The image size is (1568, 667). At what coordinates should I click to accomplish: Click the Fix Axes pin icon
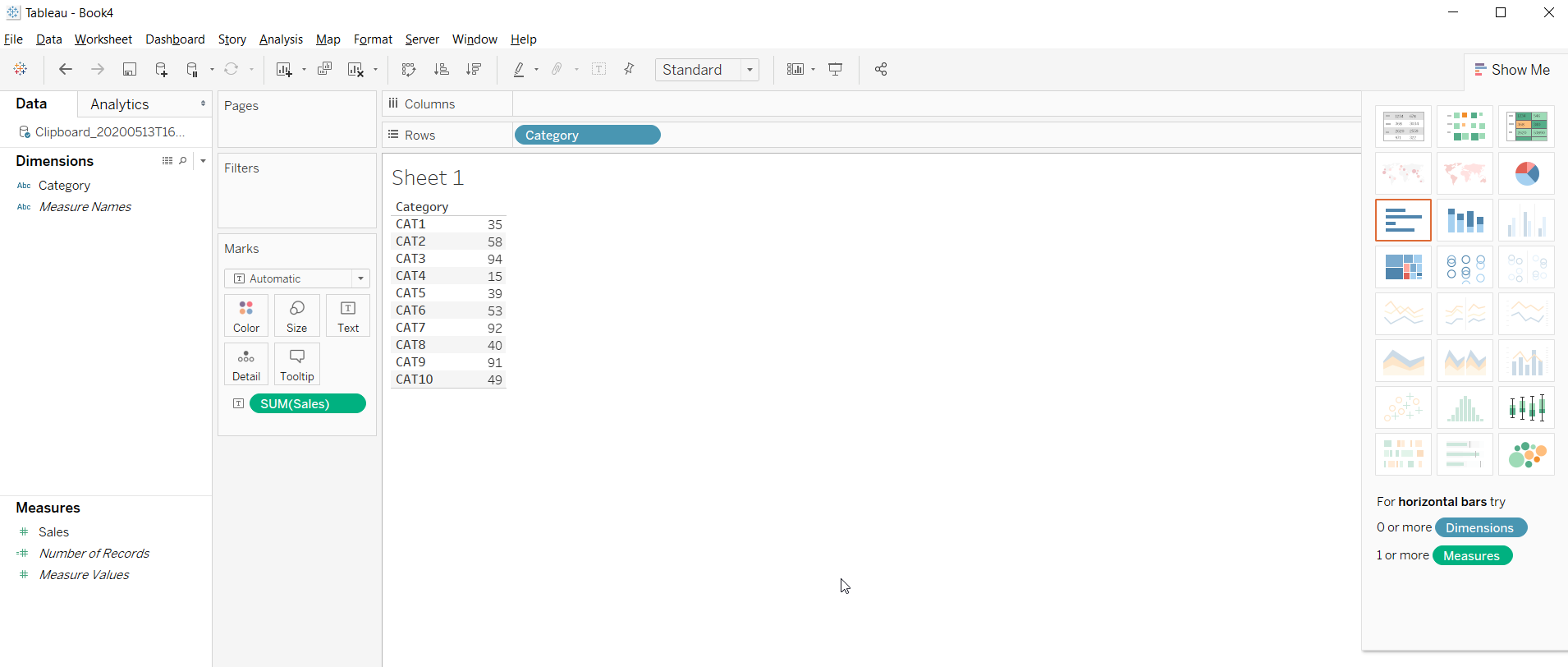click(x=630, y=70)
